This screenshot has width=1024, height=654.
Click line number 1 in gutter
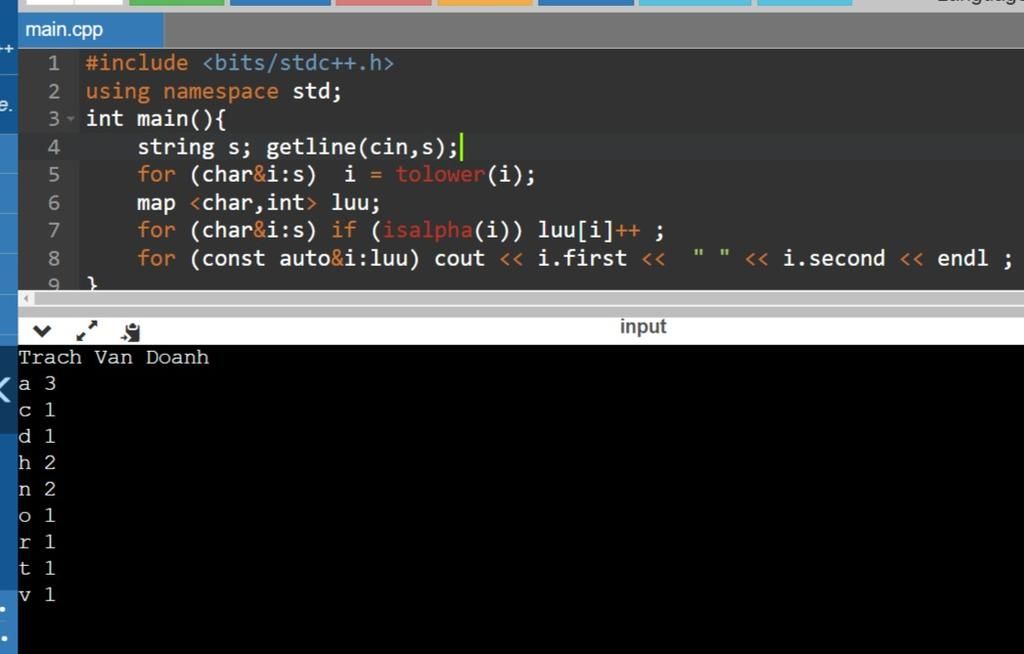54,63
